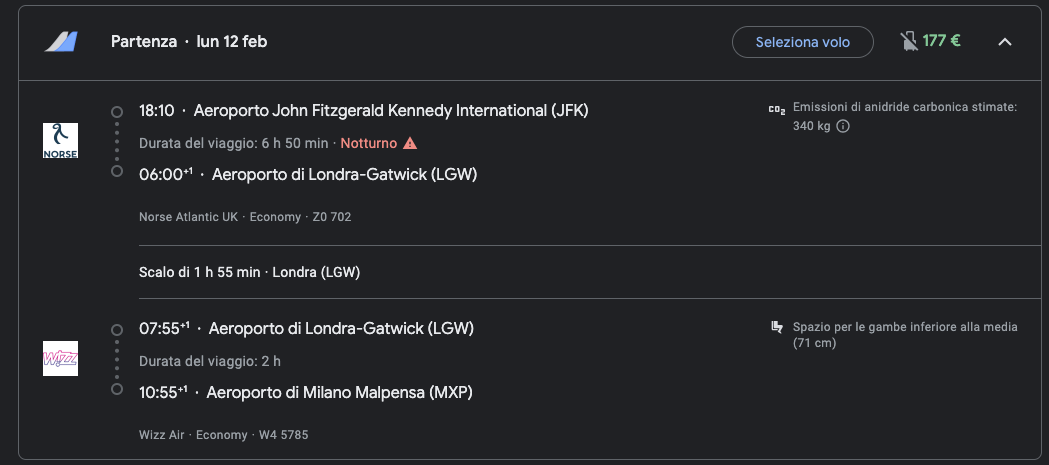Click the airline logo beside Partenza
This screenshot has height=465, width=1049.
pyautogui.click(x=61, y=41)
